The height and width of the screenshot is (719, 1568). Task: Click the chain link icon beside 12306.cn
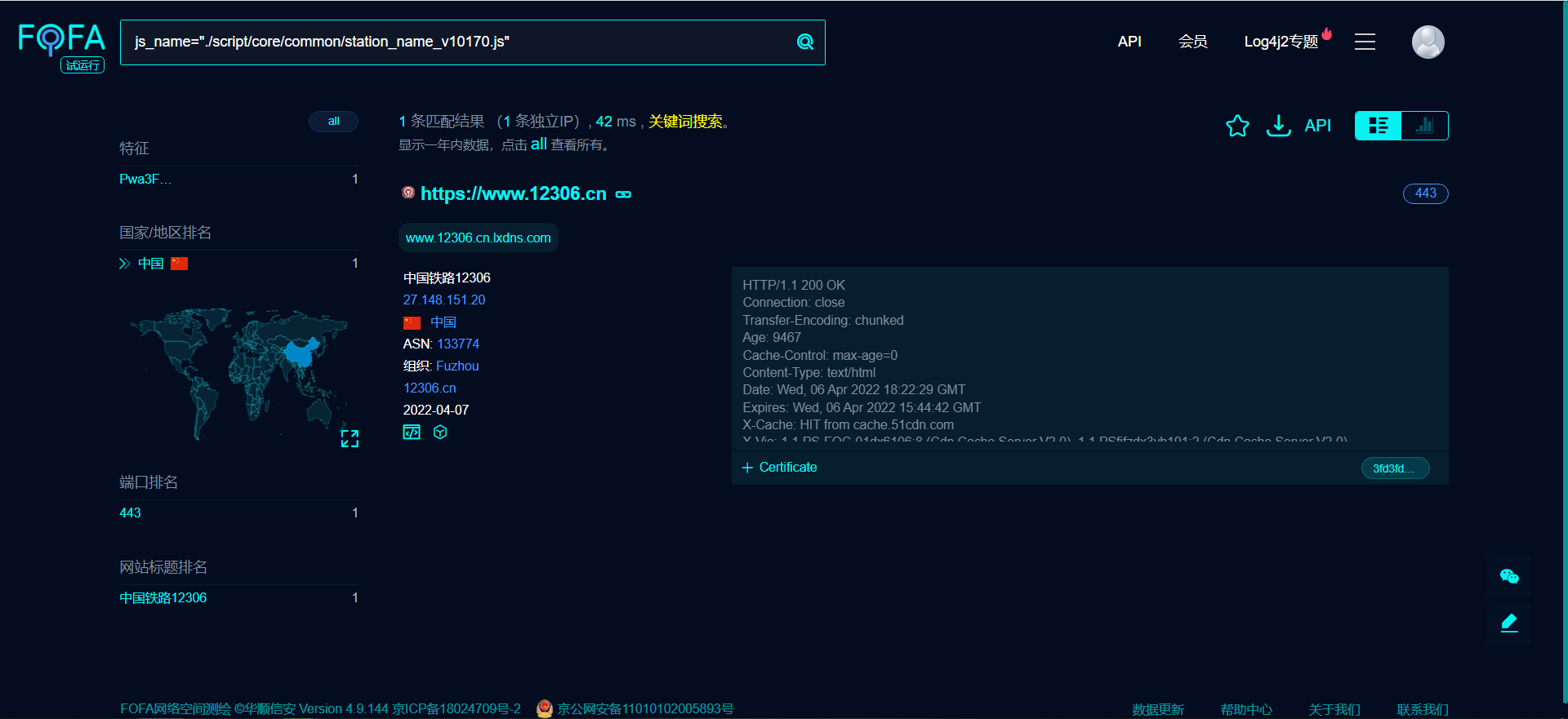(623, 194)
